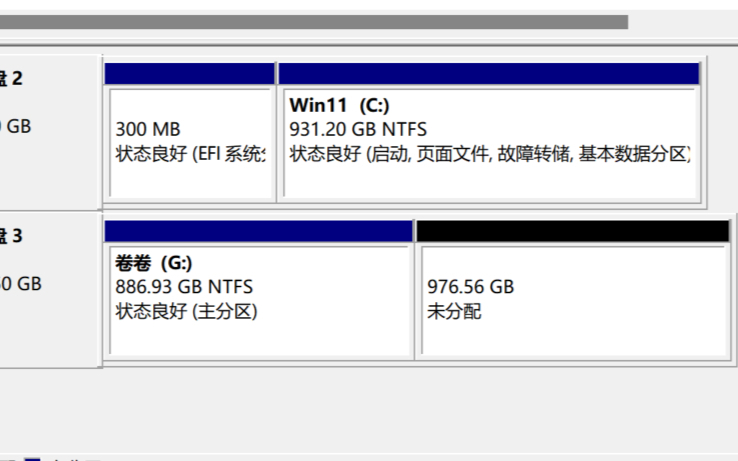Screen dimensions: 738x461
Task: Click the blue header strip above 卷卷 (G:)
Action: pyautogui.click(x=258, y=231)
